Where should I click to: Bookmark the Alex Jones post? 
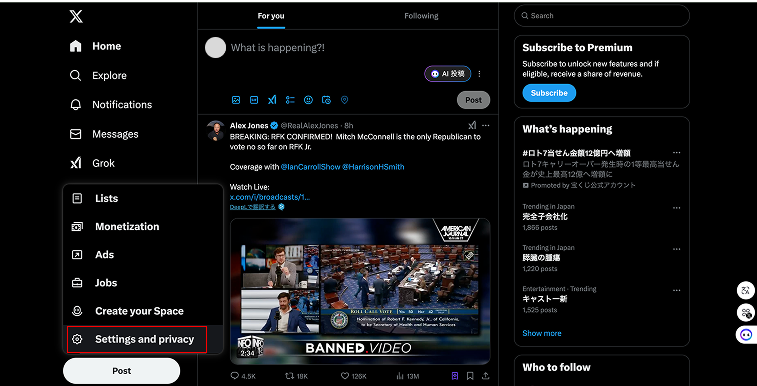coord(470,376)
